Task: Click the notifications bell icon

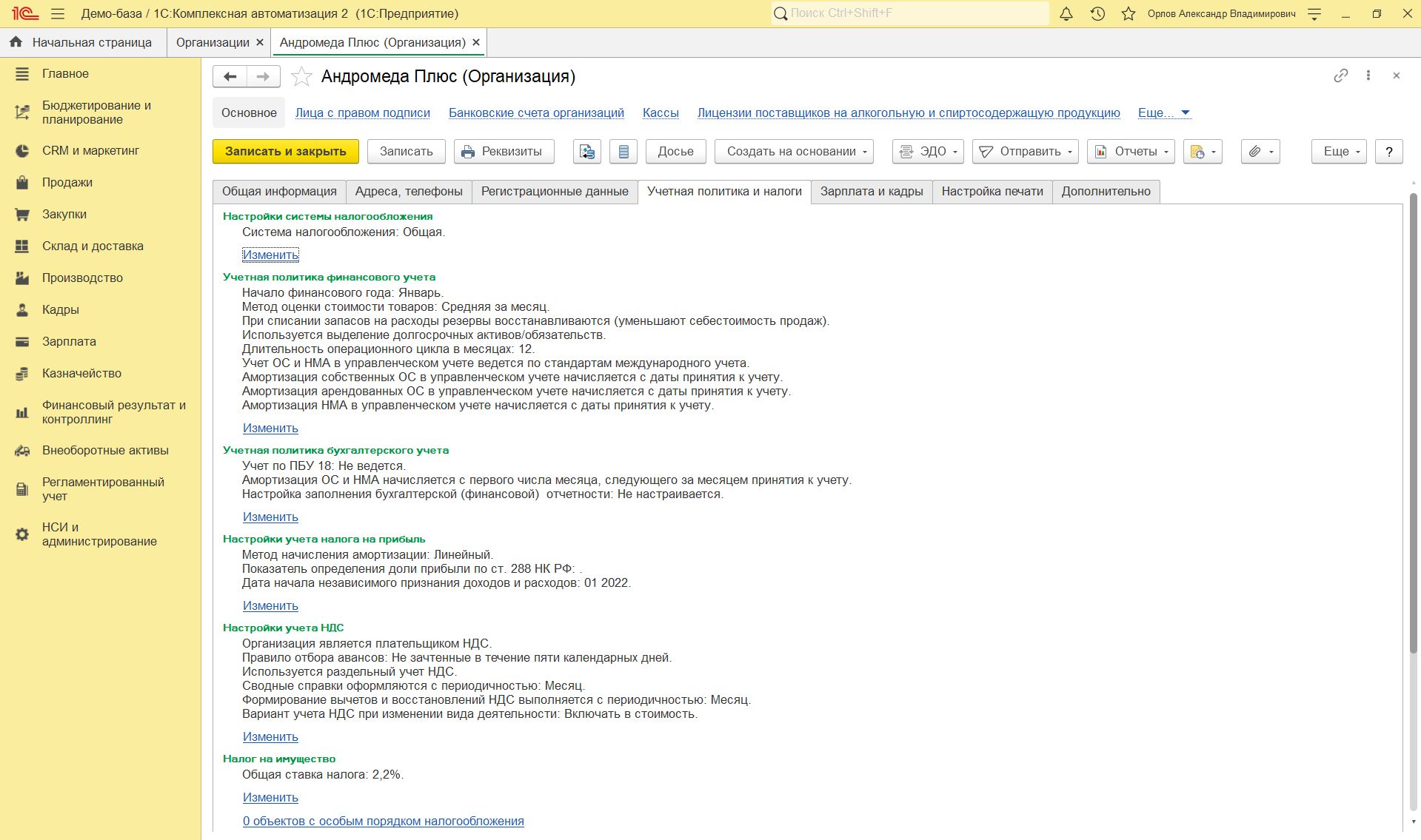Action: [1066, 13]
